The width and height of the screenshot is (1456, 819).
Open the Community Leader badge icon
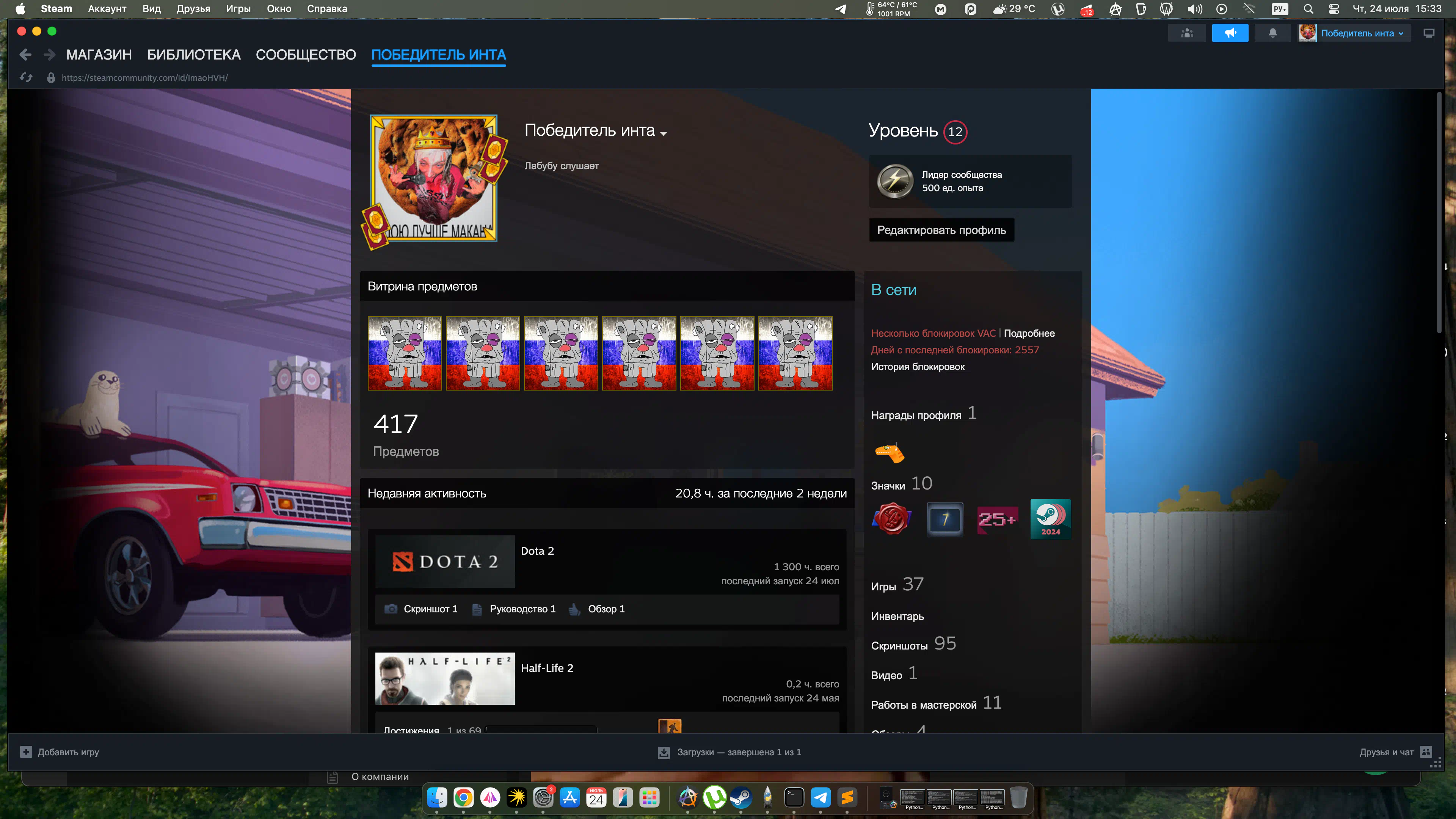coord(895,181)
